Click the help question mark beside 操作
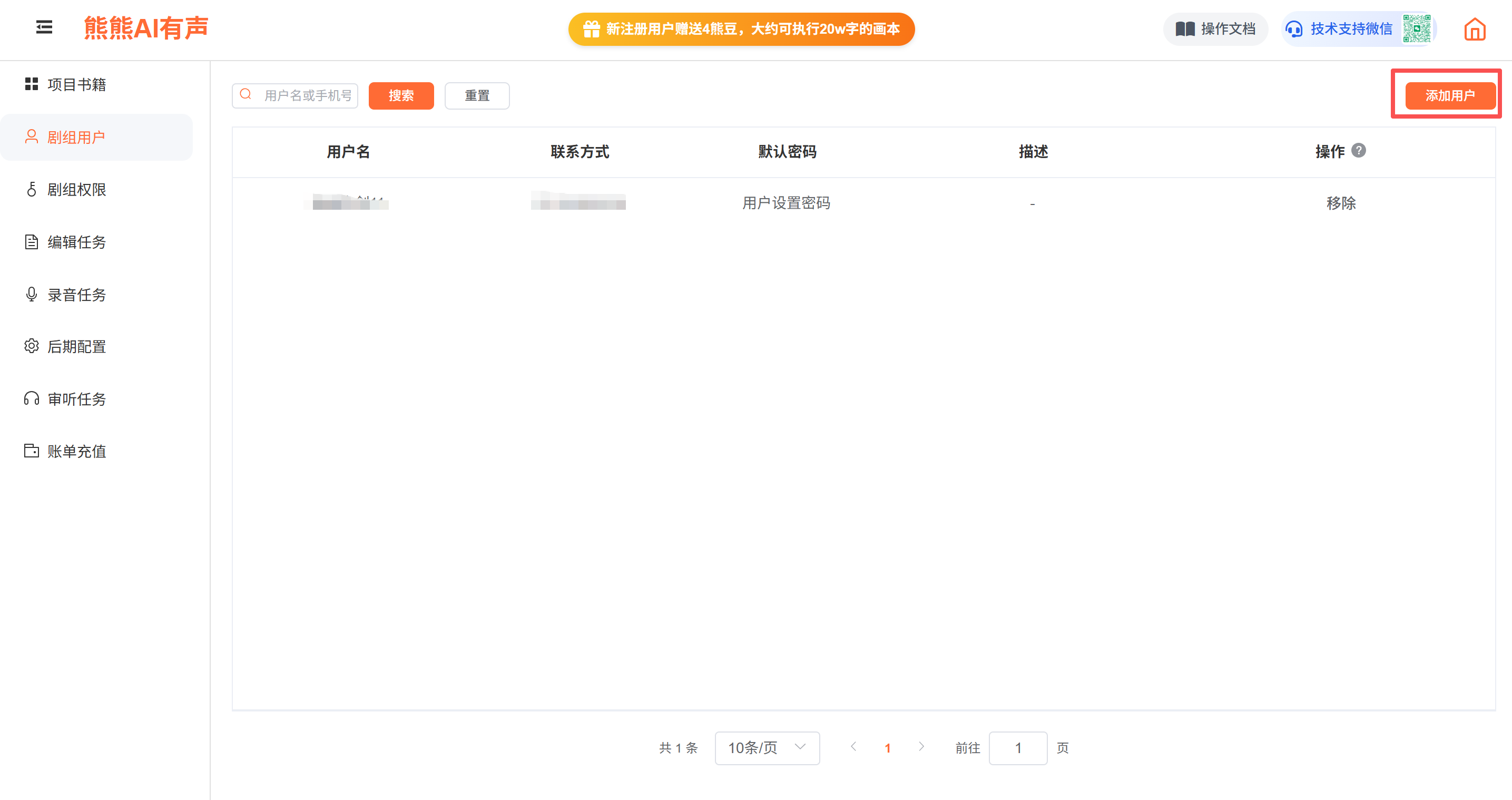Screen dimensions: 1512x800 click(x=1358, y=151)
